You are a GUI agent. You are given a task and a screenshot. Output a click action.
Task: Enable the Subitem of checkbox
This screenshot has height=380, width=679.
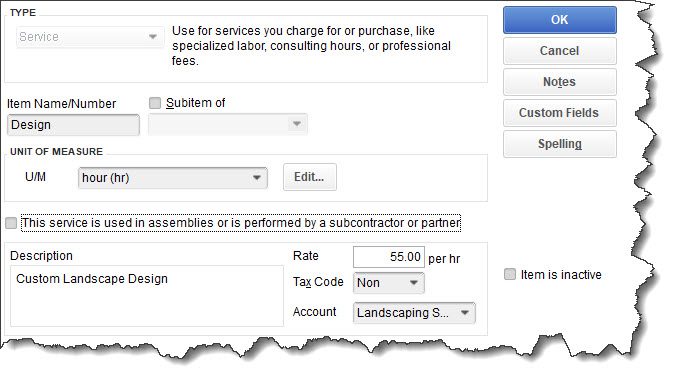(x=155, y=103)
